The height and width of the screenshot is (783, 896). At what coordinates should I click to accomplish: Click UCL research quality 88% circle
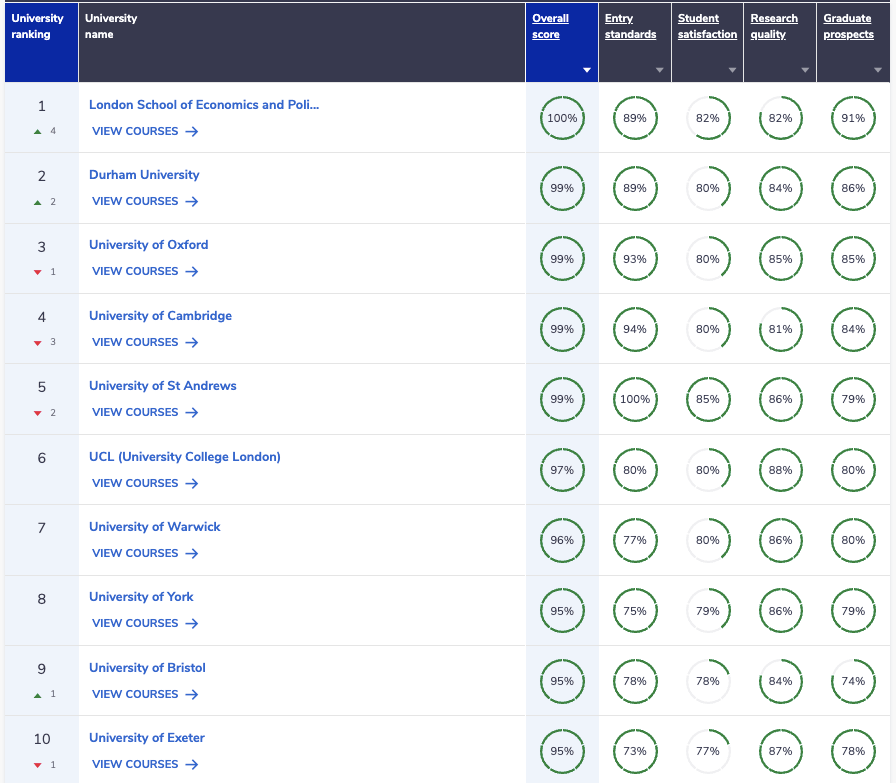tap(781, 470)
